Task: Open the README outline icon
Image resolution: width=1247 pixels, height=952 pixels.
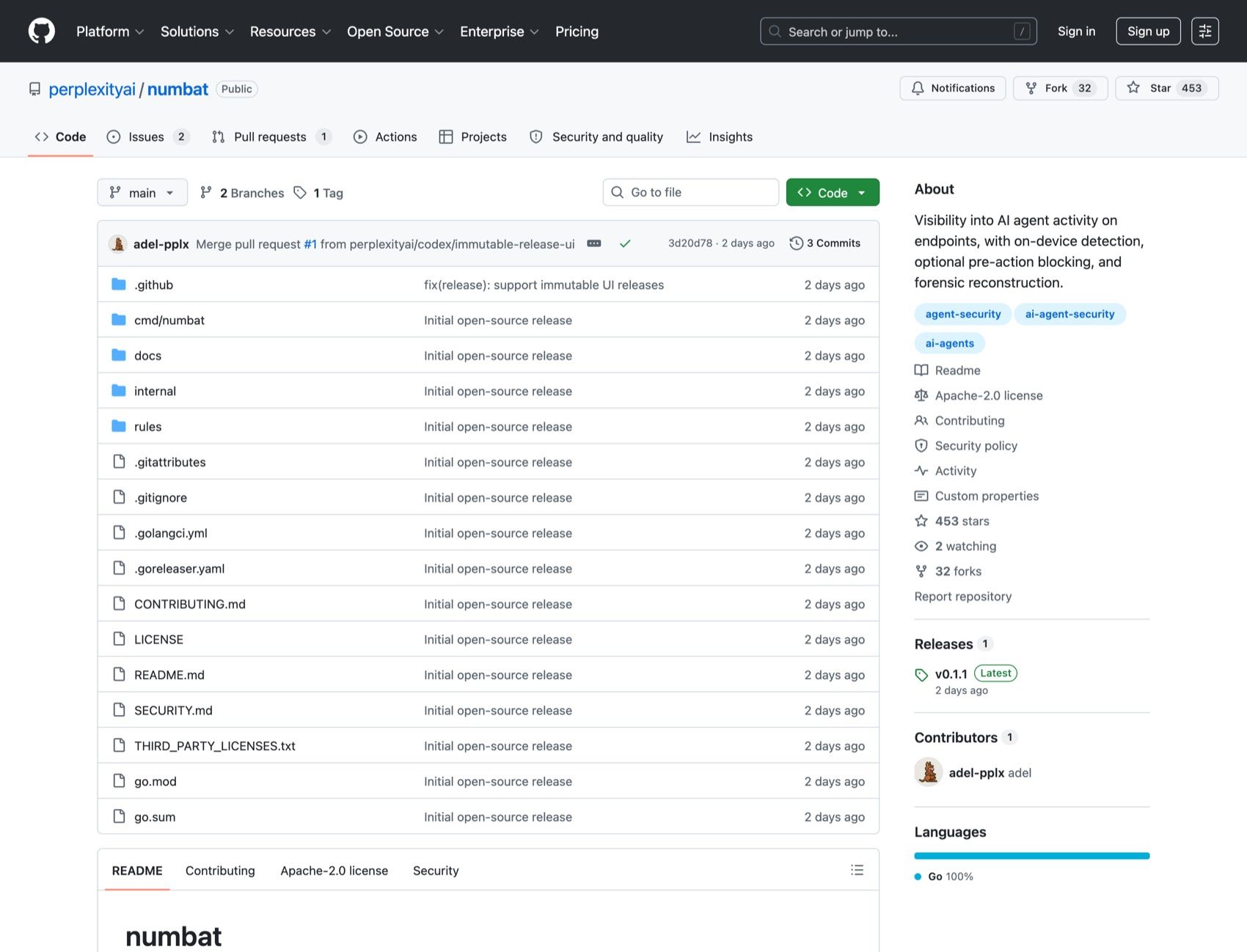Action: [857, 870]
